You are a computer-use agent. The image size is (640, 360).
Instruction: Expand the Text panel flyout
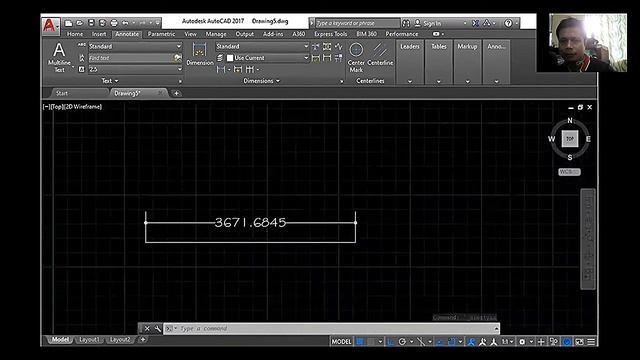(x=110, y=81)
